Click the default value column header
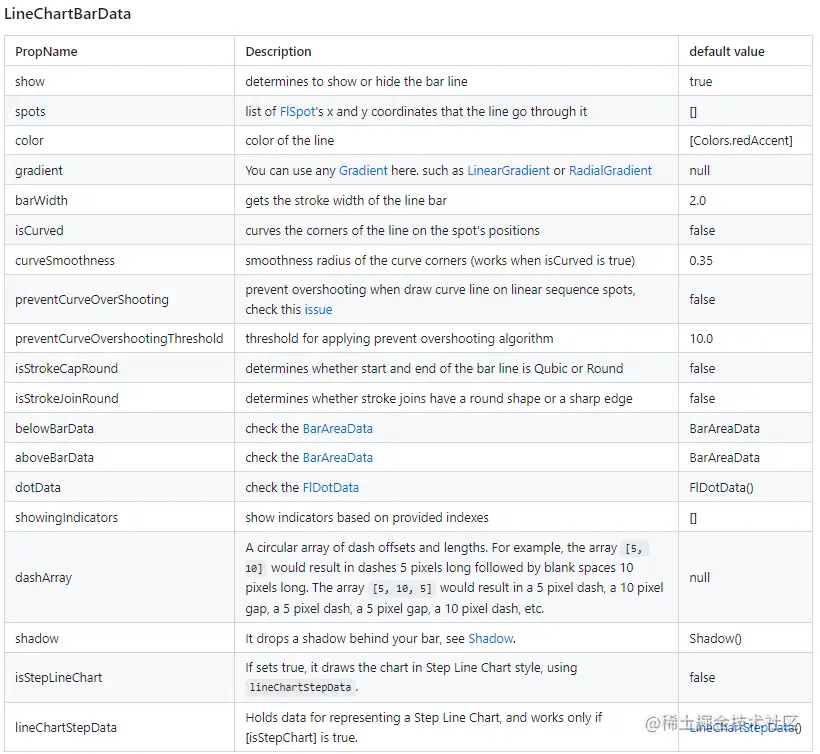This screenshot has height=754, width=820. pyautogui.click(x=727, y=52)
